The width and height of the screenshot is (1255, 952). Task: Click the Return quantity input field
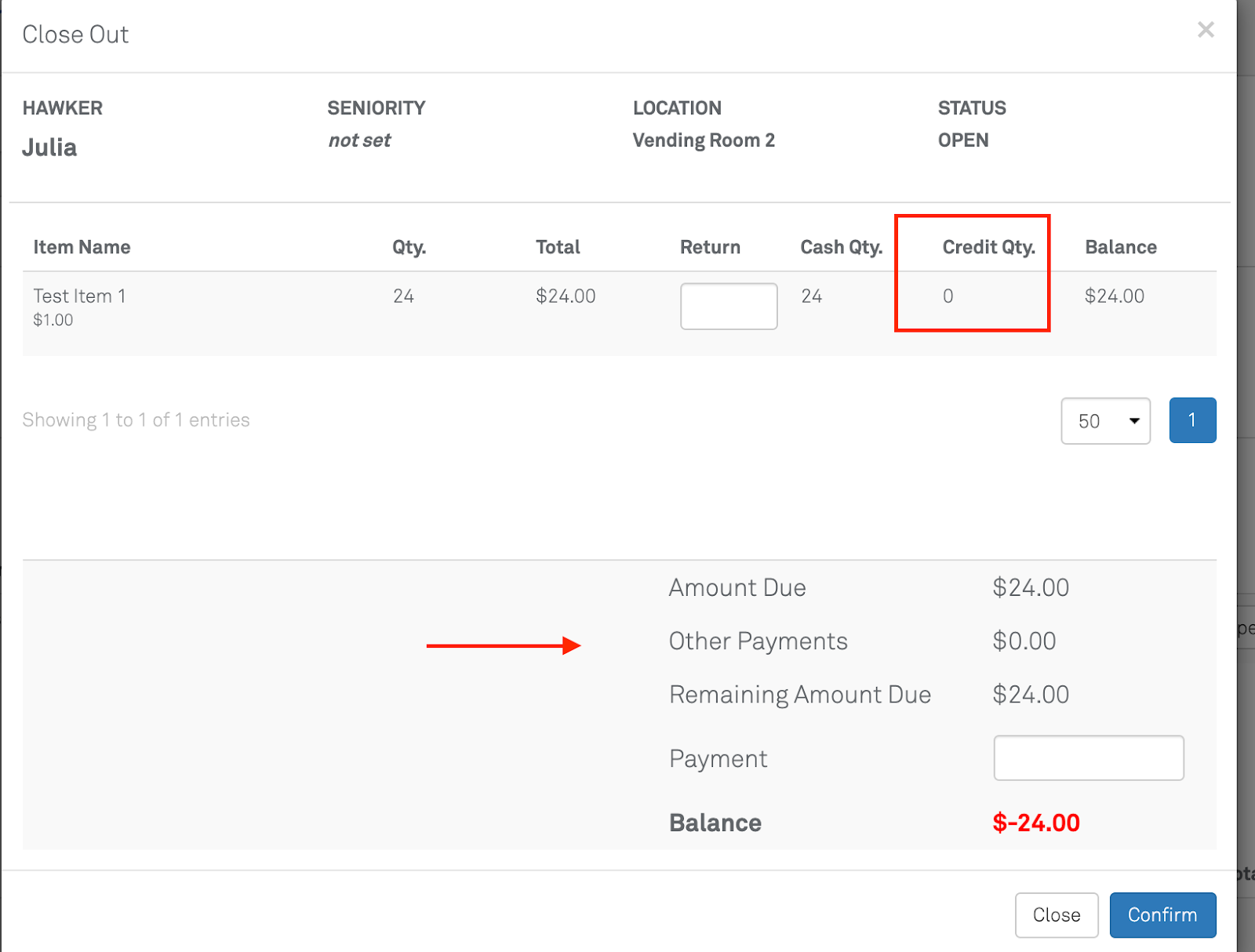(x=728, y=306)
